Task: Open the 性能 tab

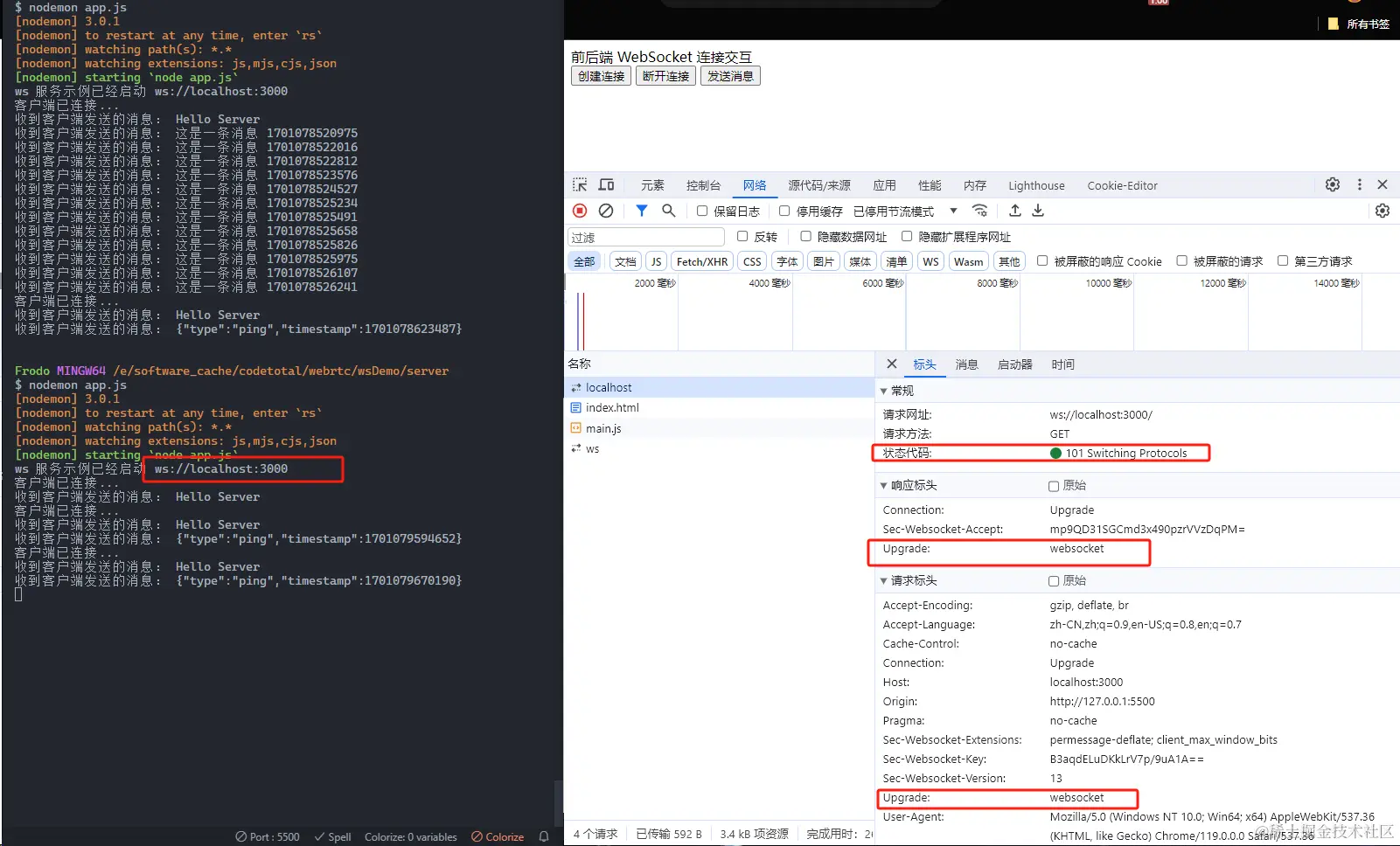Action: [930, 185]
